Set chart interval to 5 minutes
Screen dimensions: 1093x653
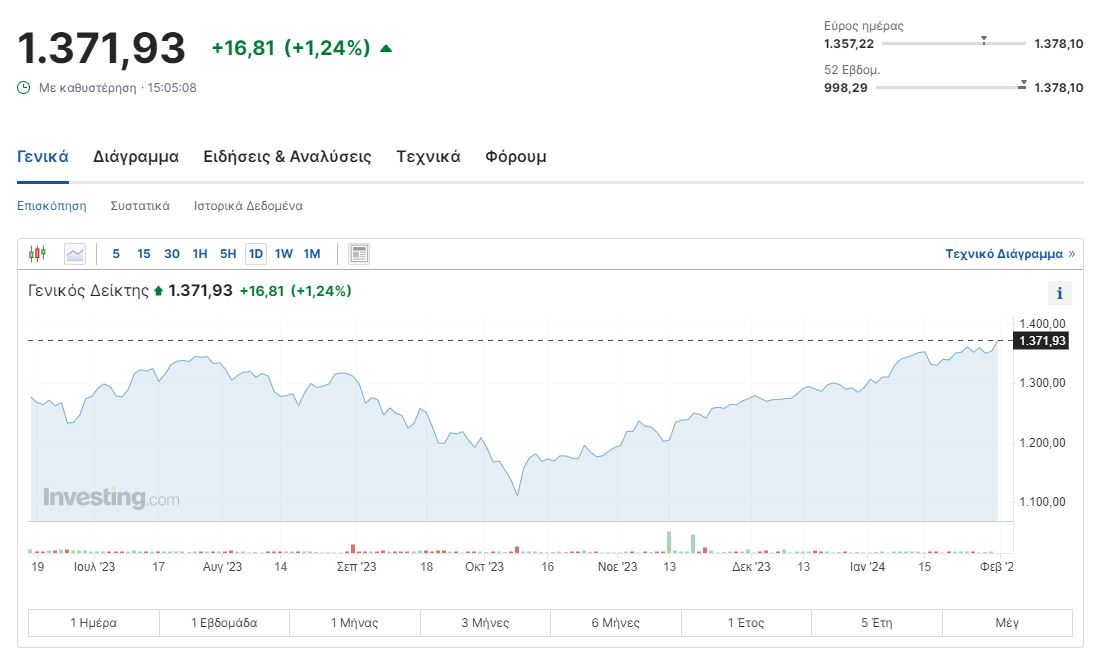pos(116,254)
